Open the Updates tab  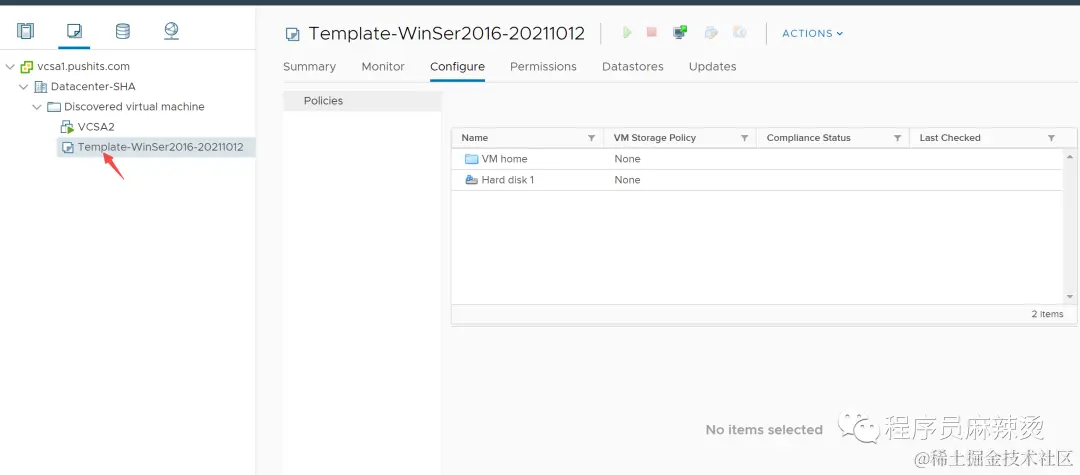713,67
